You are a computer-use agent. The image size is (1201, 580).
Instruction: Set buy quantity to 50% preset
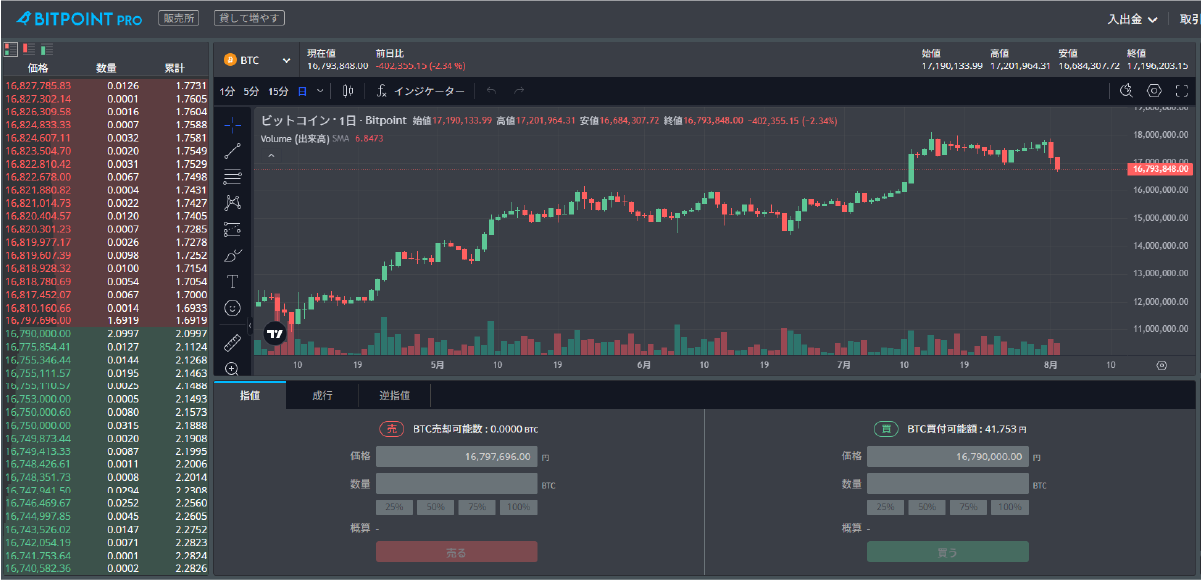tap(925, 507)
